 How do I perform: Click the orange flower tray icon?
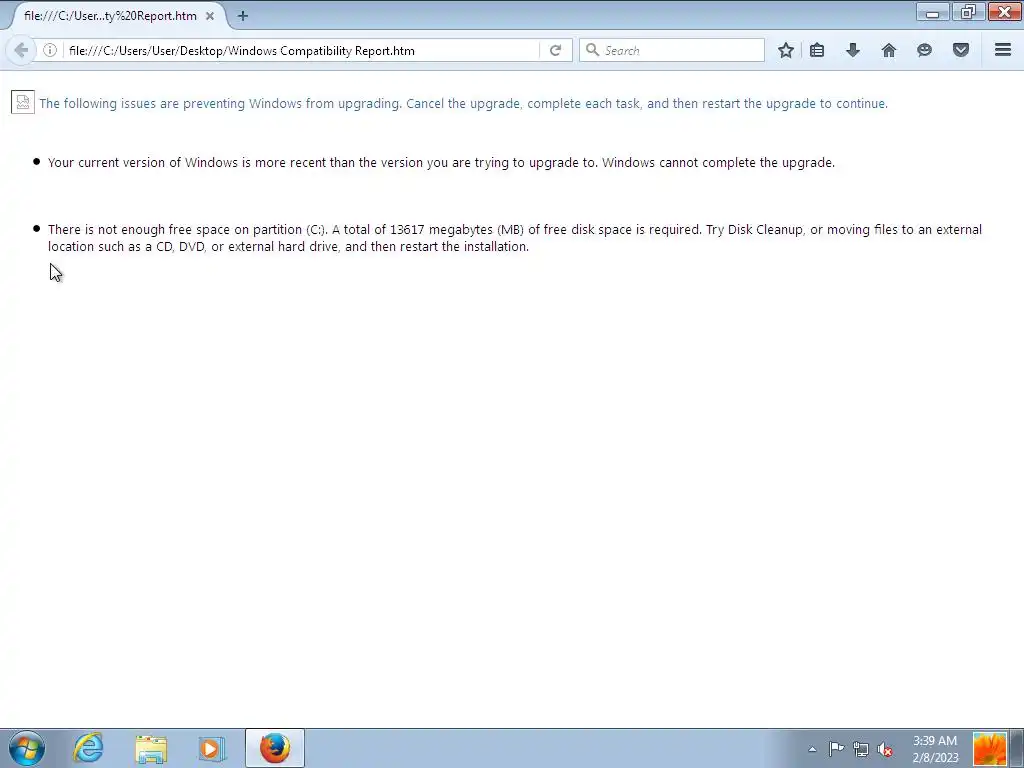[989, 748]
